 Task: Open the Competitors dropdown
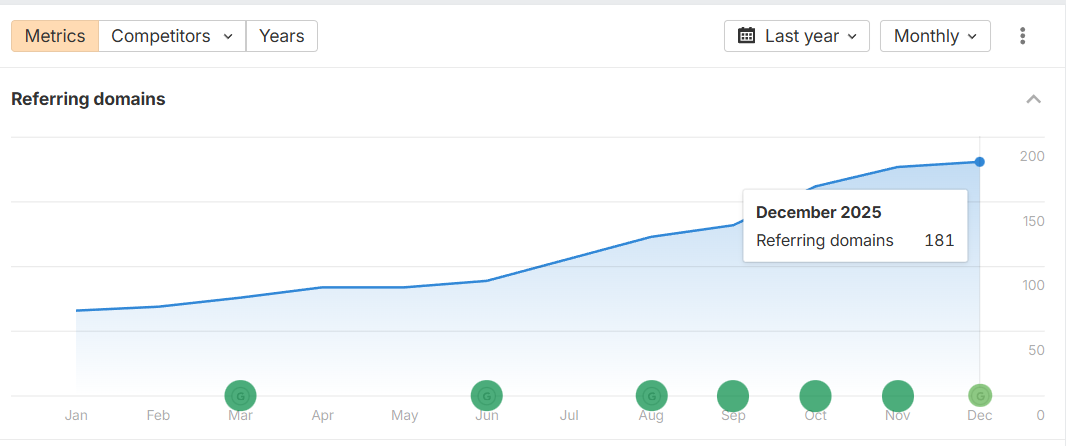pos(172,36)
